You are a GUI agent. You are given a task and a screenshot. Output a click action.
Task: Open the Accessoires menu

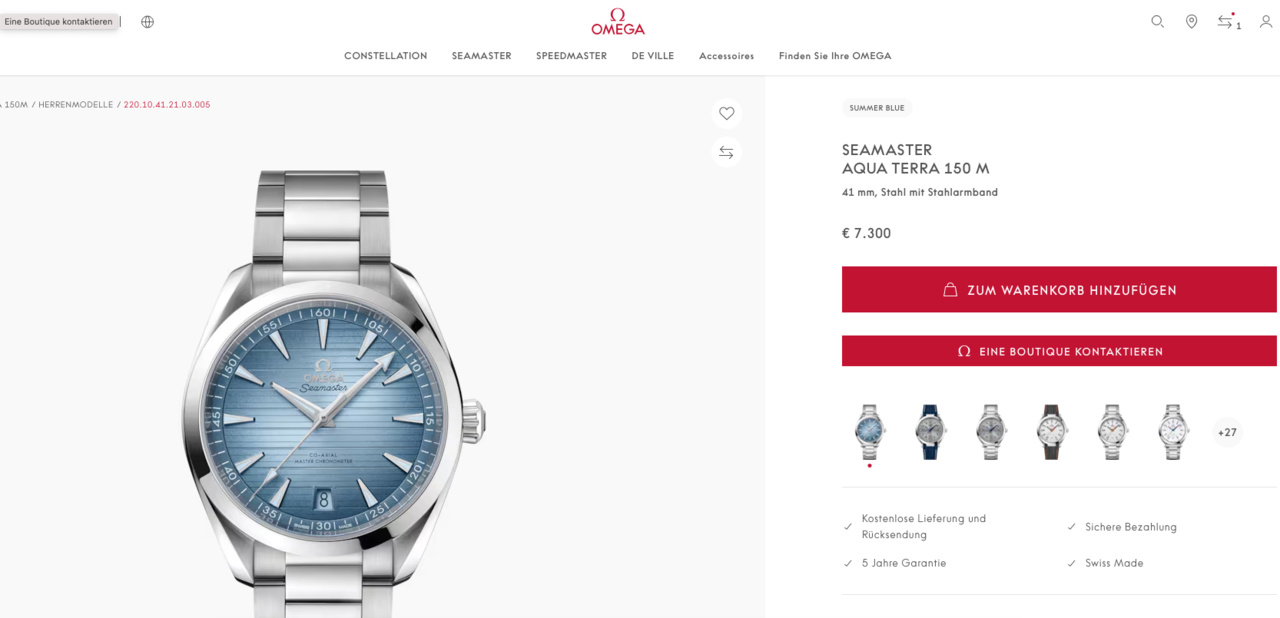[x=727, y=56]
